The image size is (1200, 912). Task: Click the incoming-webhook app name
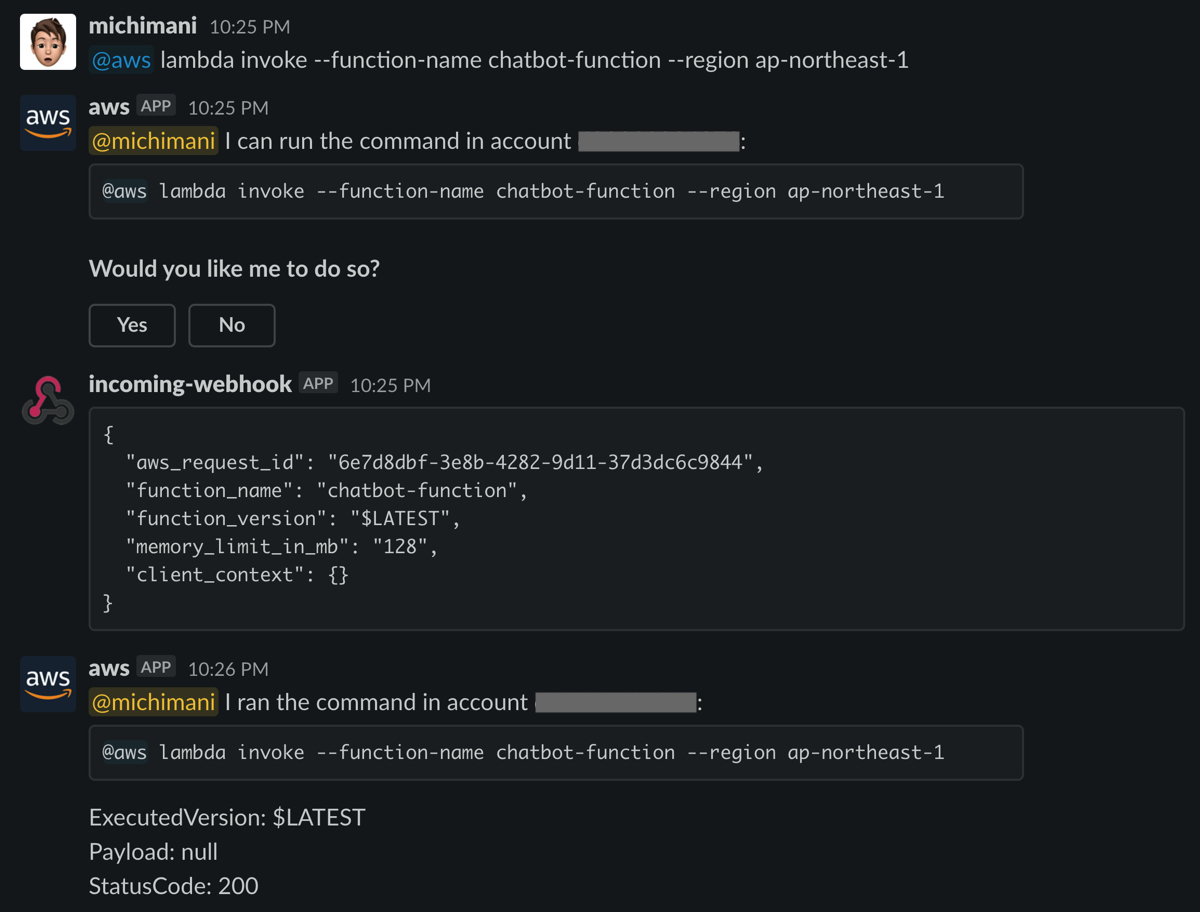[x=189, y=383]
